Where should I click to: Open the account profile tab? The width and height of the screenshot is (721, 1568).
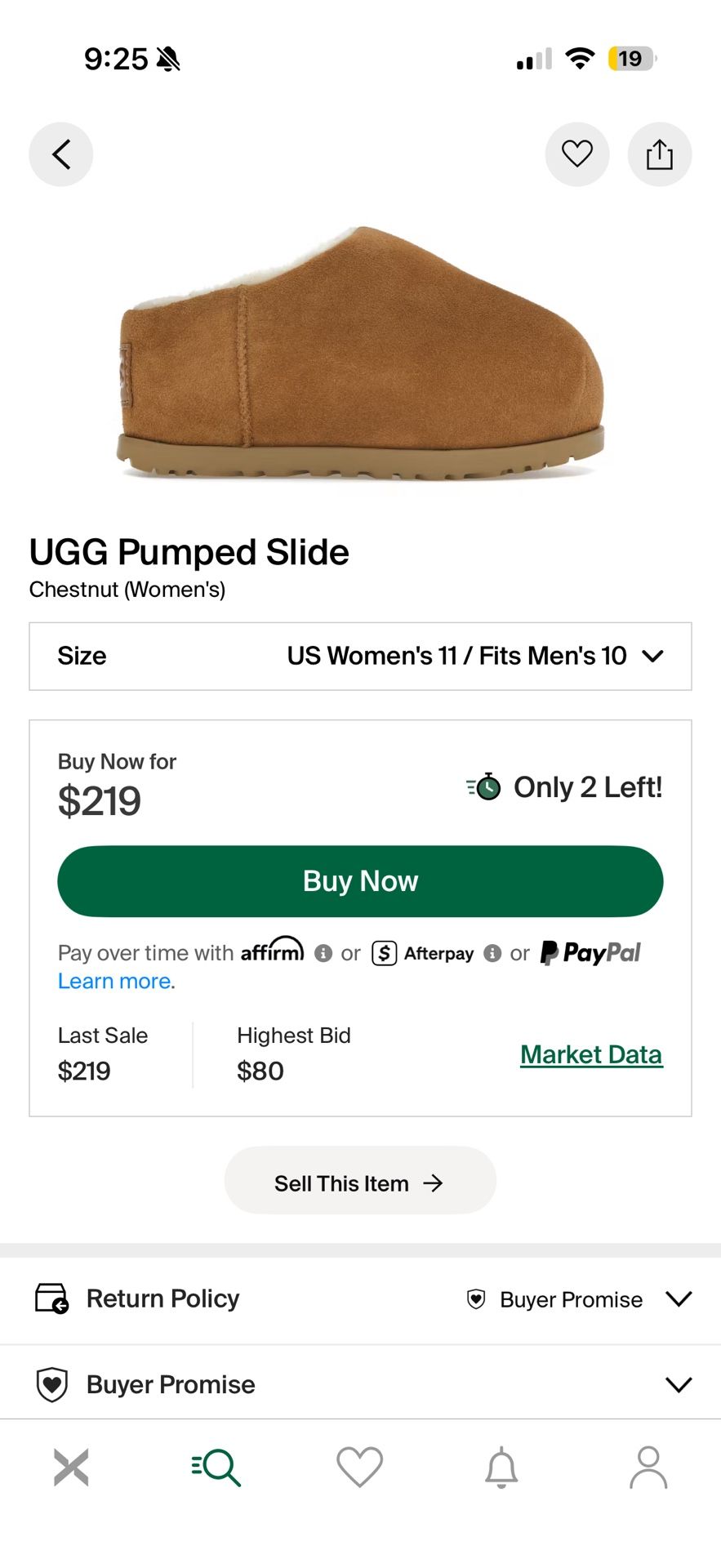648,1468
